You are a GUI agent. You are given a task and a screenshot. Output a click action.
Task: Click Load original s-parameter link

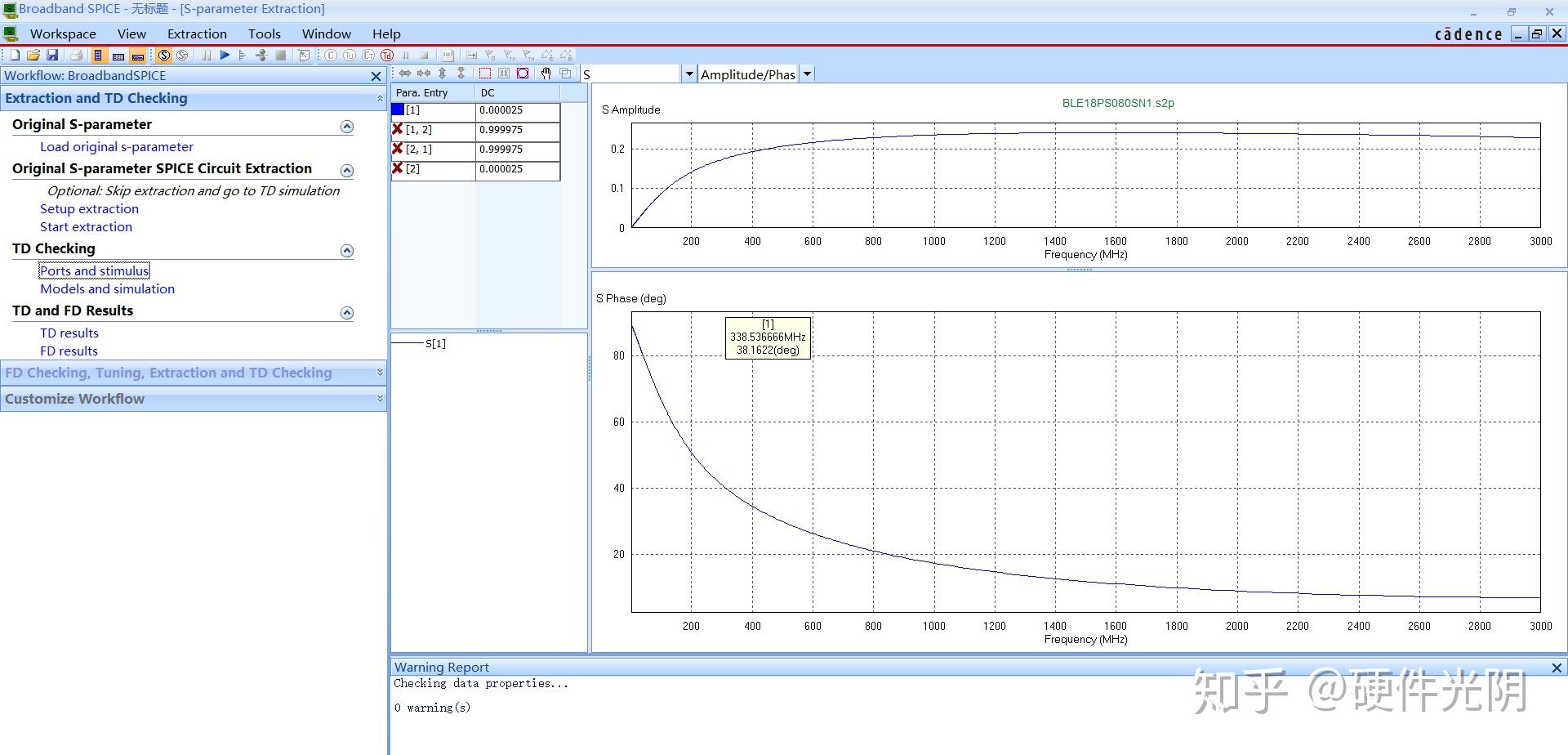pyautogui.click(x=117, y=147)
